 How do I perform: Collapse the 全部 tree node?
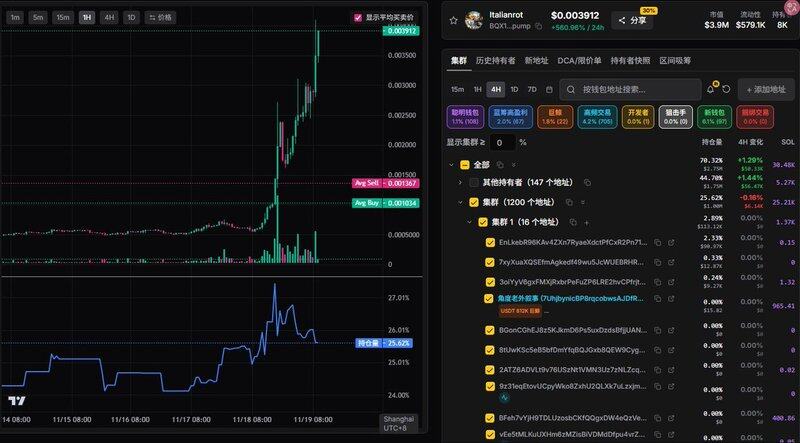(451, 164)
